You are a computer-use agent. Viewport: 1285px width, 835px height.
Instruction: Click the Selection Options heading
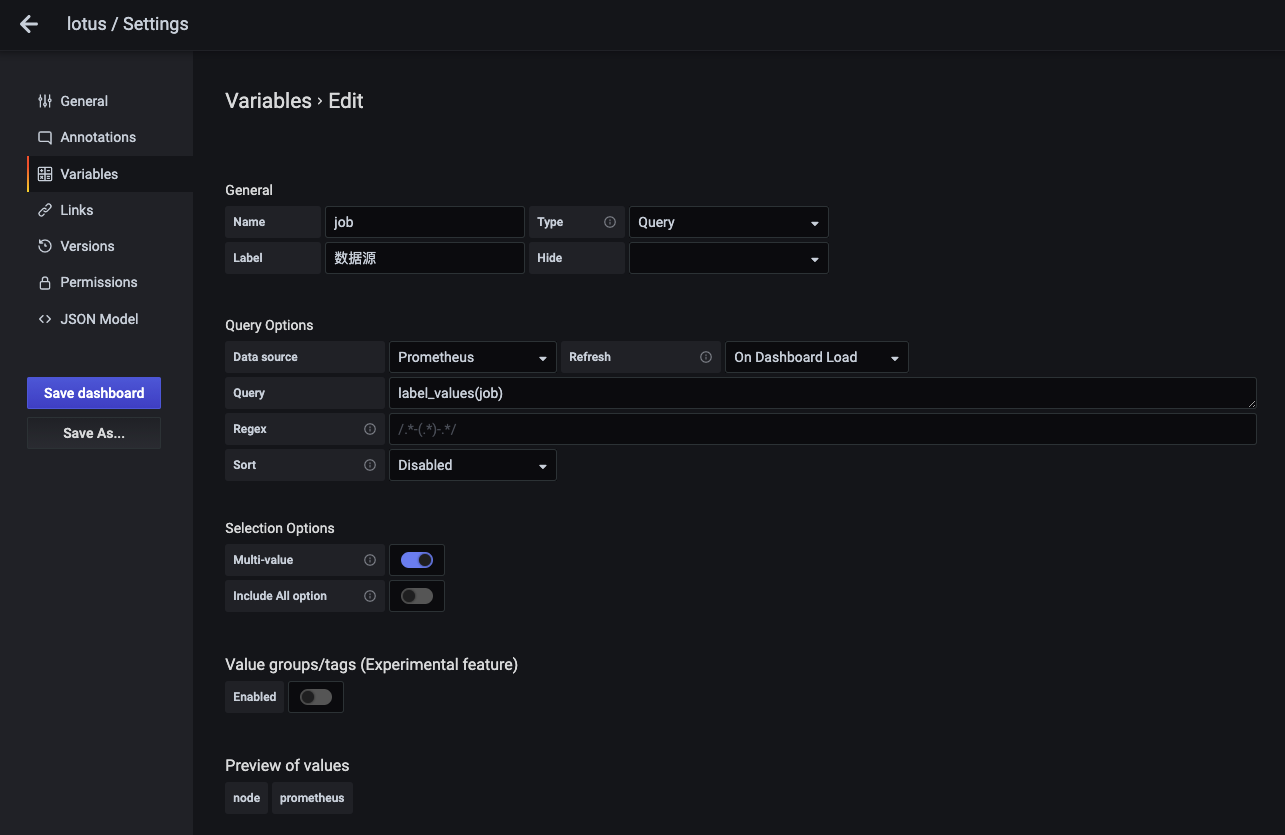coord(280,528)
